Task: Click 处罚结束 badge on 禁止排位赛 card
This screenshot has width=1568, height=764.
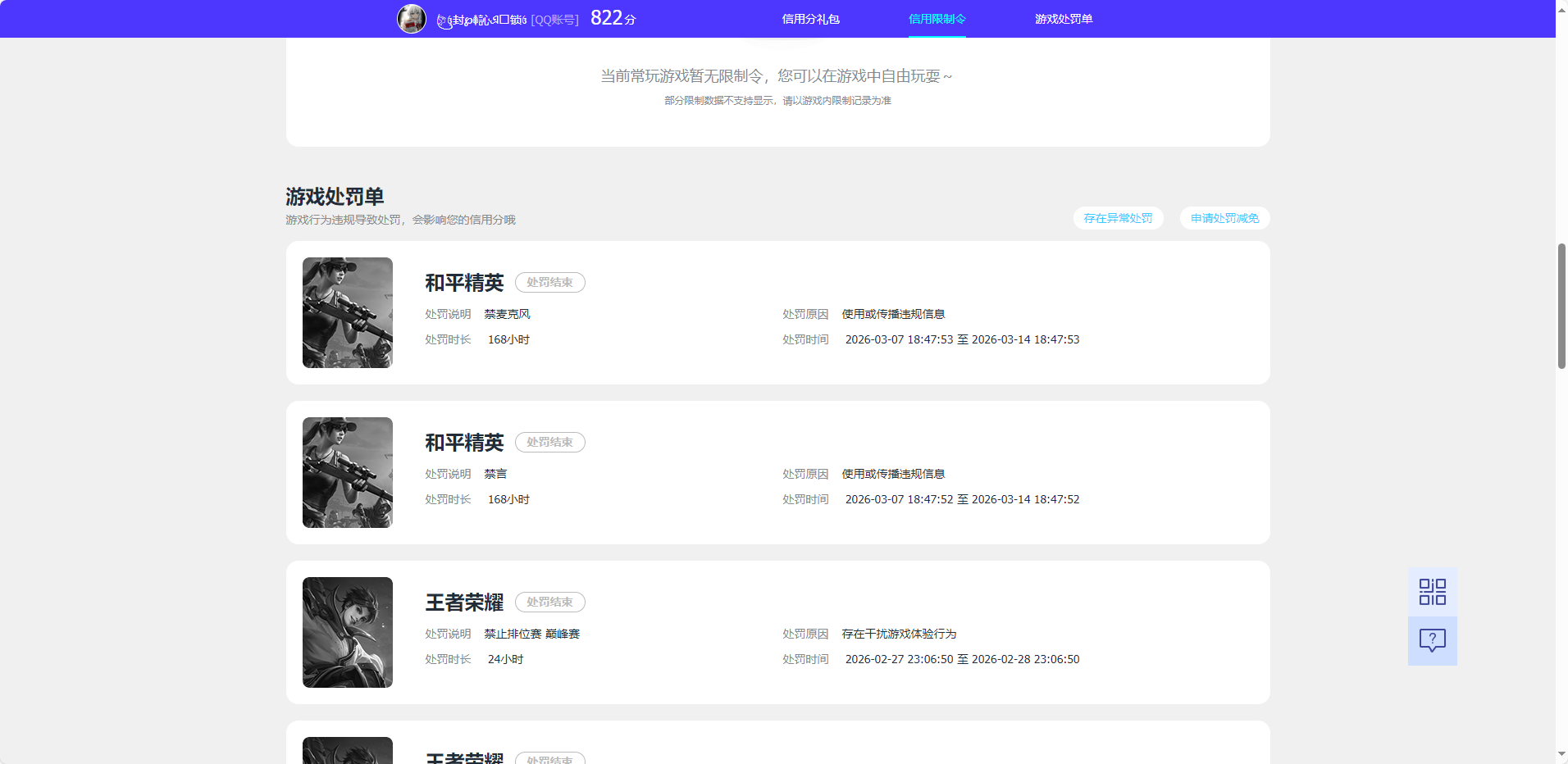Action: pyautogui.click(x=549, y=602)
